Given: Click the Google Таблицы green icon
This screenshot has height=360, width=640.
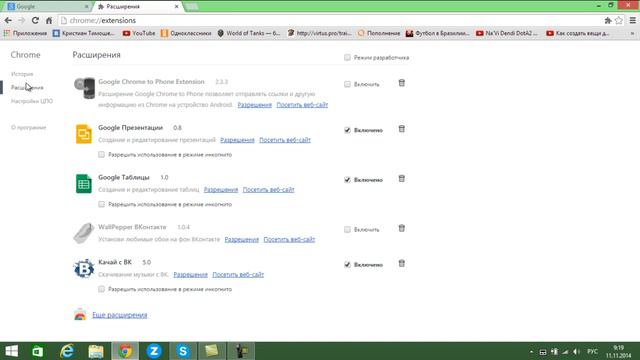Looking at the screenshot, I should click(x=84, y=183).
